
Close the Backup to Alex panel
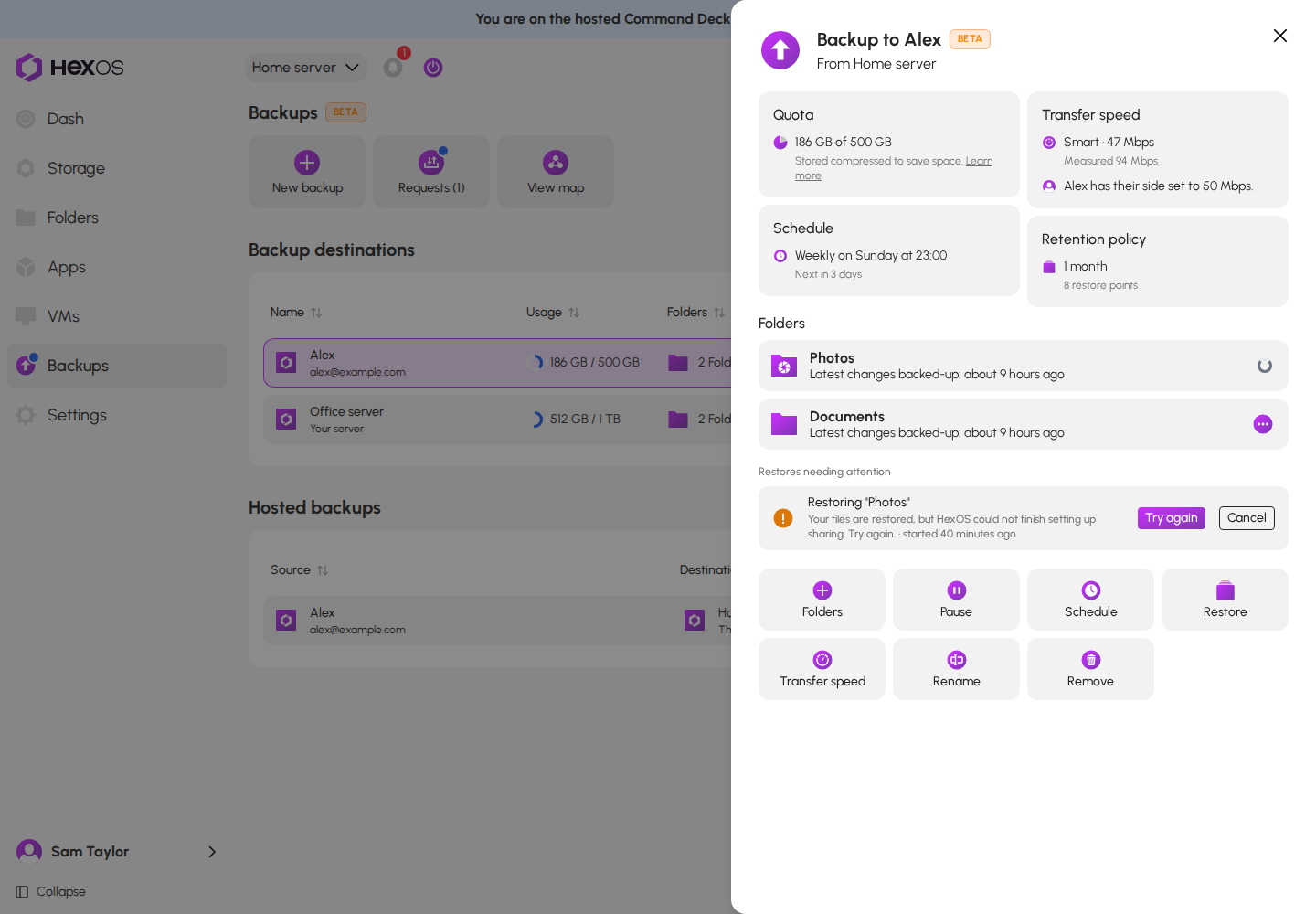tap(1280, 36)
